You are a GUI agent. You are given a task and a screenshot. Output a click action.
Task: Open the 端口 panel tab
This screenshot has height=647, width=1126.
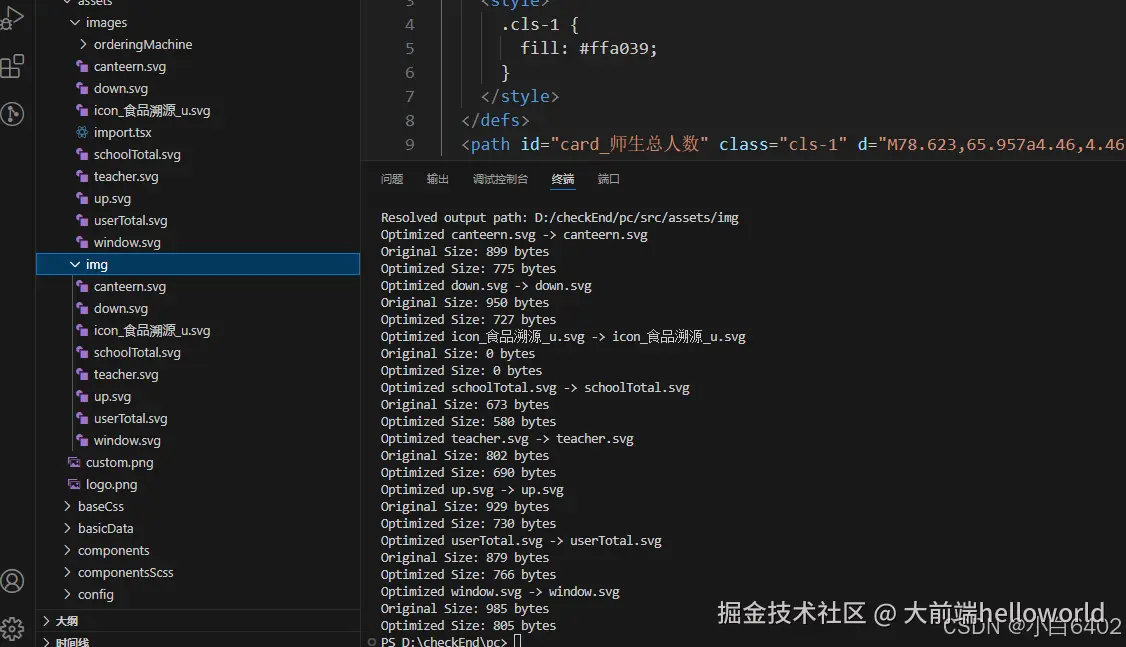609,179
